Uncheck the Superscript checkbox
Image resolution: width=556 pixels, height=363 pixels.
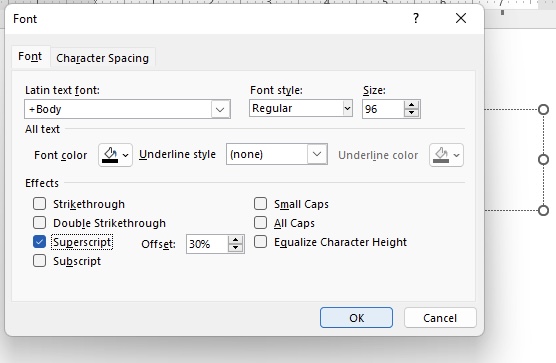39,242
